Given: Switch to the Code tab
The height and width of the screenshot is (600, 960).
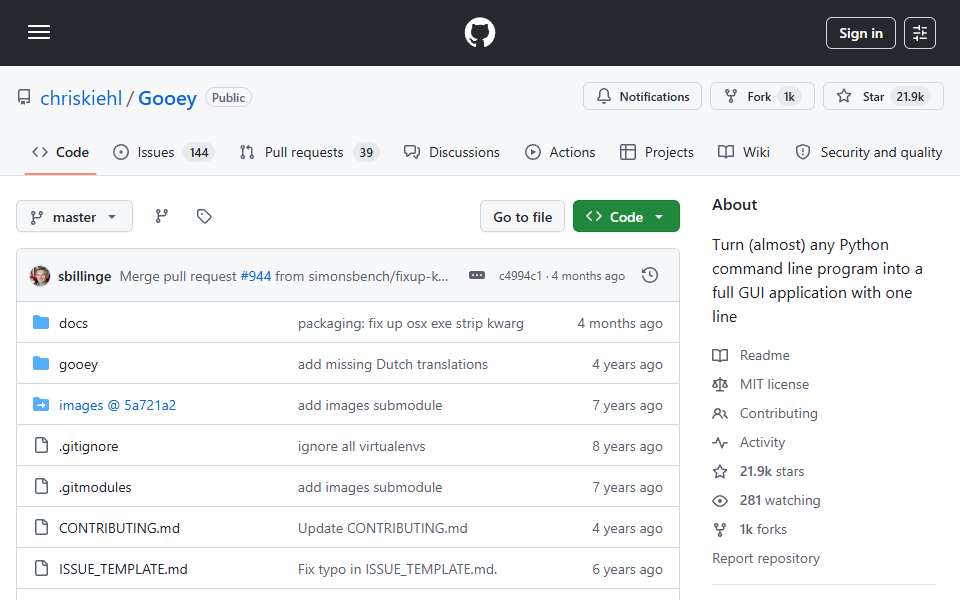Looking at the screenshot, I should (x=61, y=152).
